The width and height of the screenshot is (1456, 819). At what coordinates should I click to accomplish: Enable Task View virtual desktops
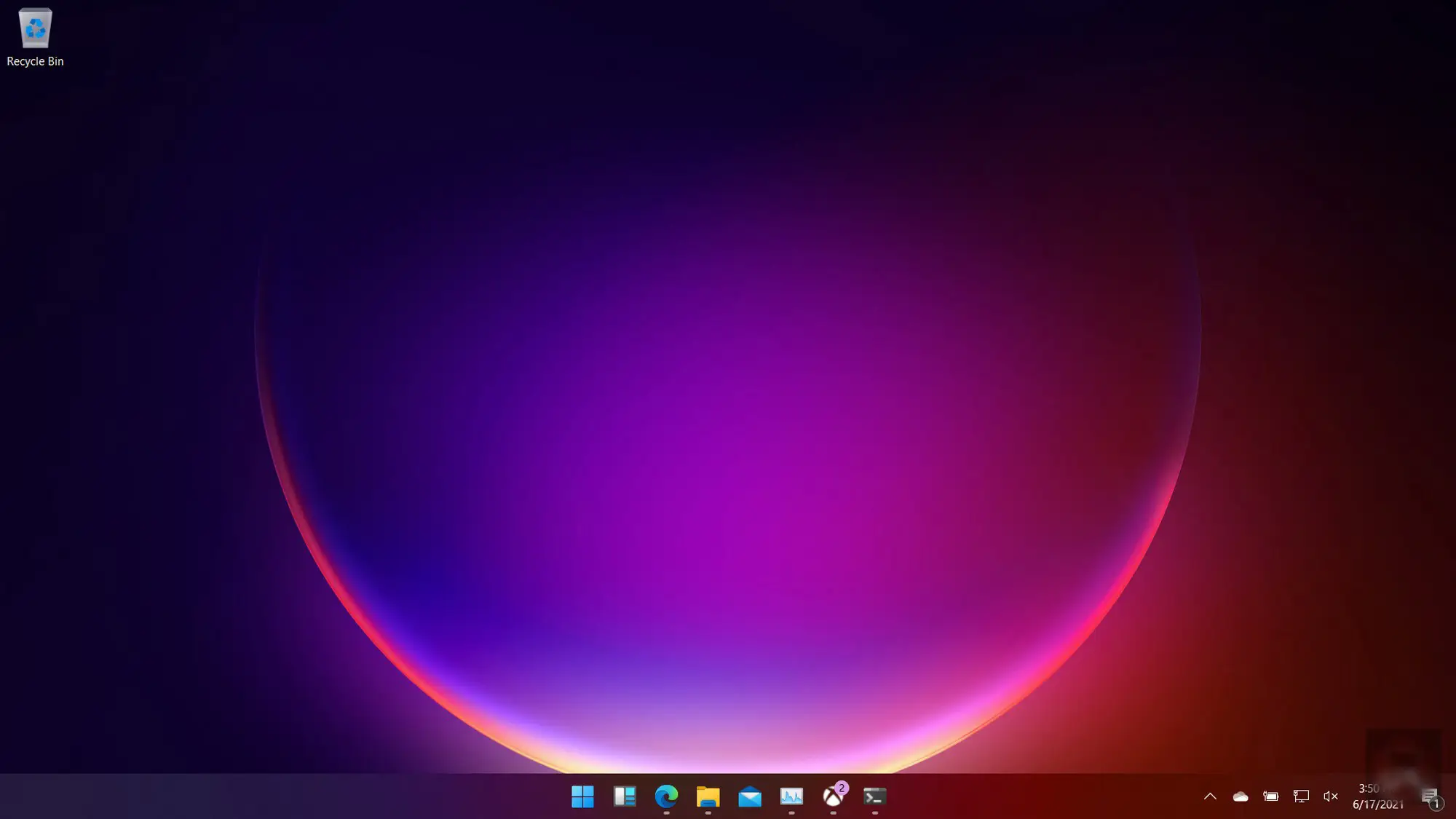tap(624, 796)
